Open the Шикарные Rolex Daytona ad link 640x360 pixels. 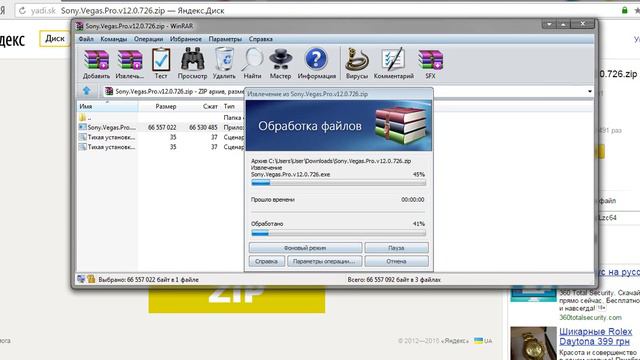click(595, 336)
